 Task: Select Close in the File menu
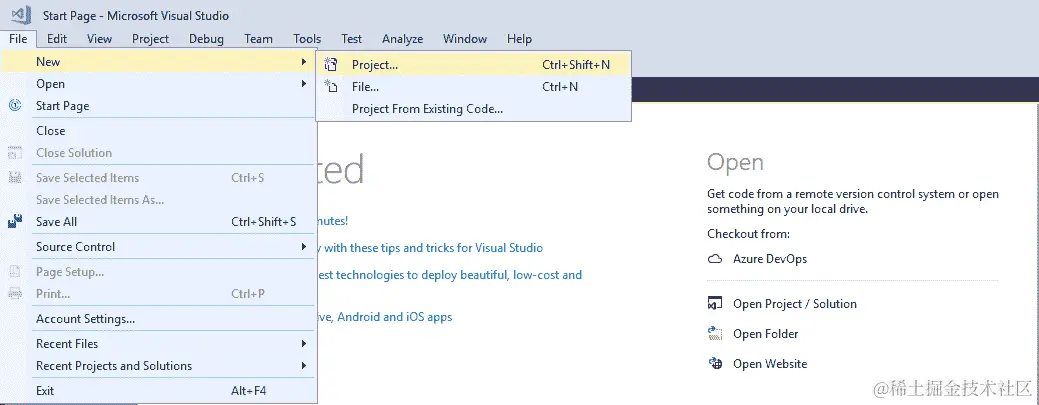[x=158, y=131]
